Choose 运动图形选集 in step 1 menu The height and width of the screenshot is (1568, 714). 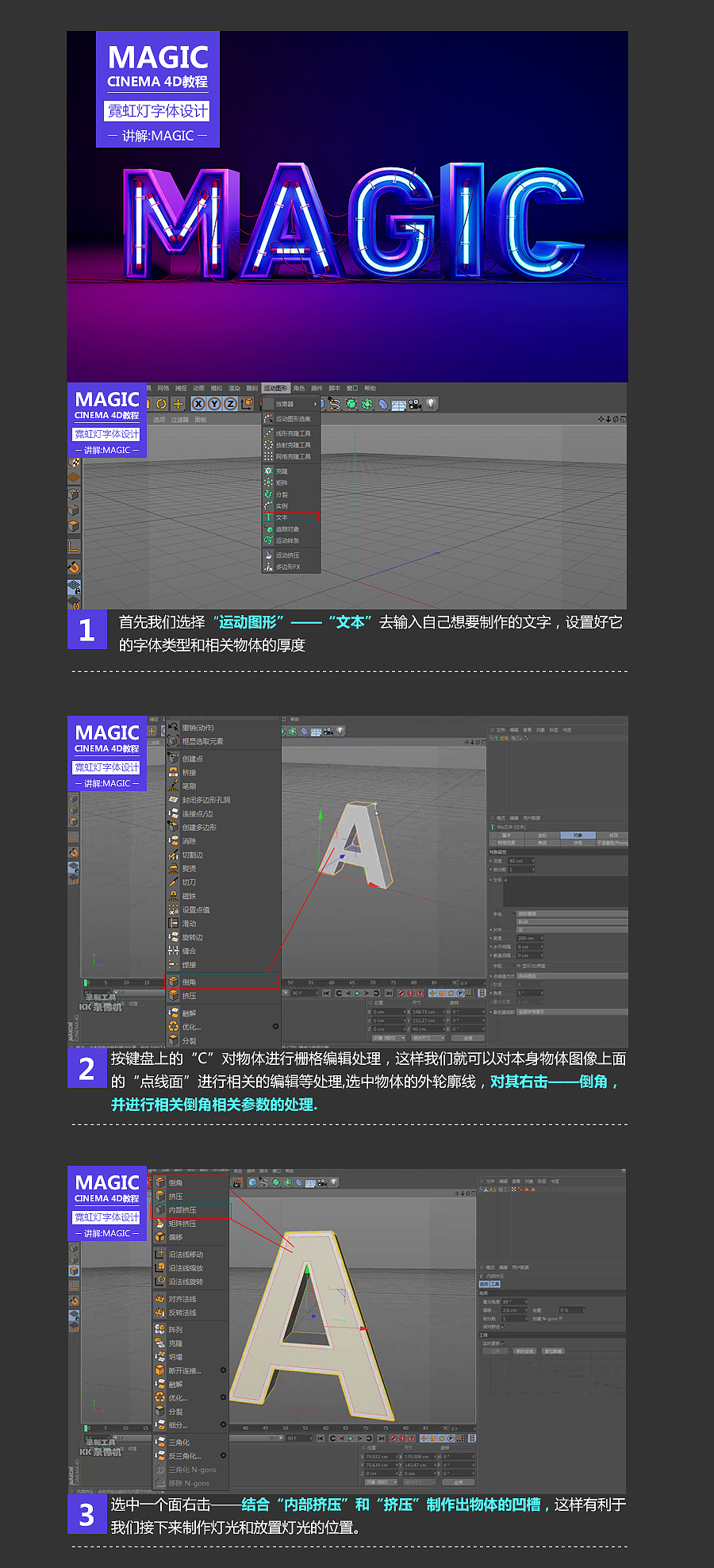point(291,419)
